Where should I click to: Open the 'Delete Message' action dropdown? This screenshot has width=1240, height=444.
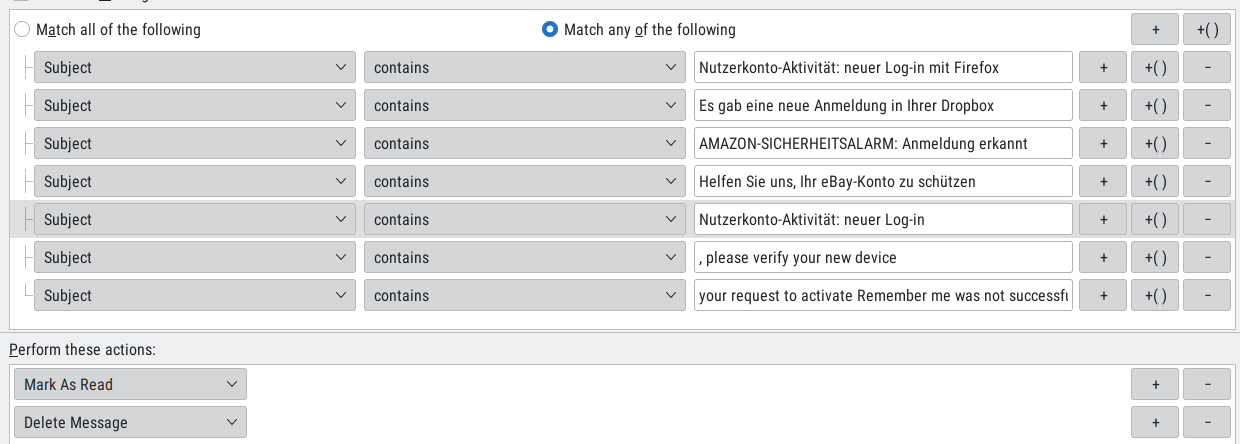[130, 422]
